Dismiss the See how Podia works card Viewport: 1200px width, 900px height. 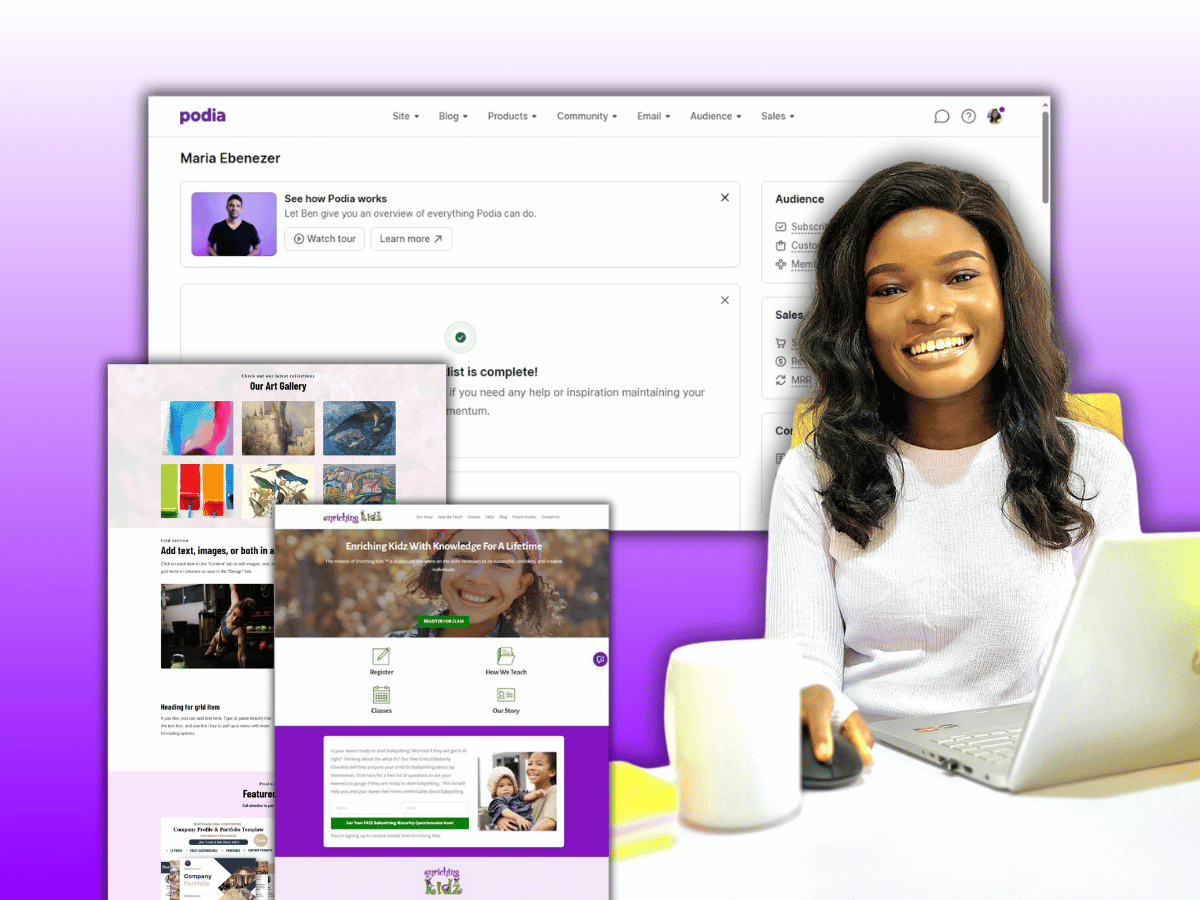725,198
